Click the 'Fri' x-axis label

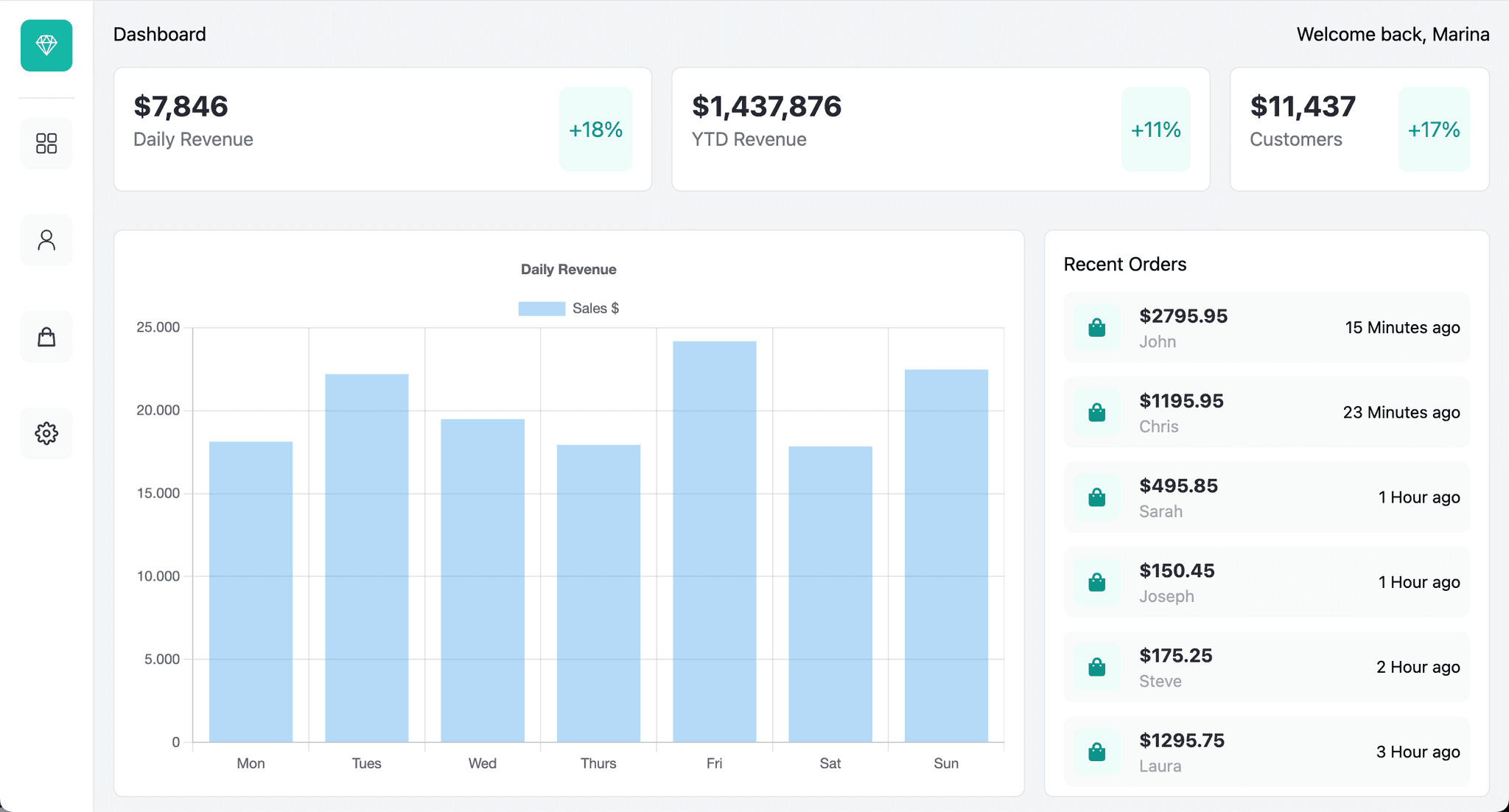click(x=714, y=763)
